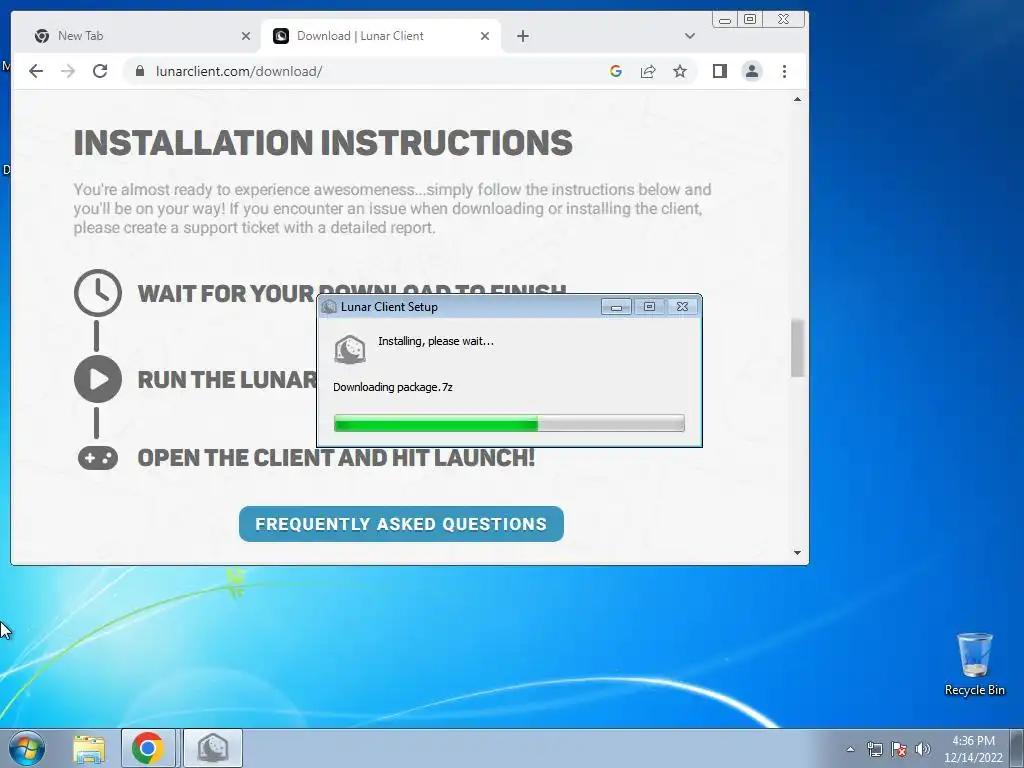Click the Lunar Client Setup progress bar
The height and width of the screenshot is (768, 1024).
pyautogui.click(x=509, y=423)
